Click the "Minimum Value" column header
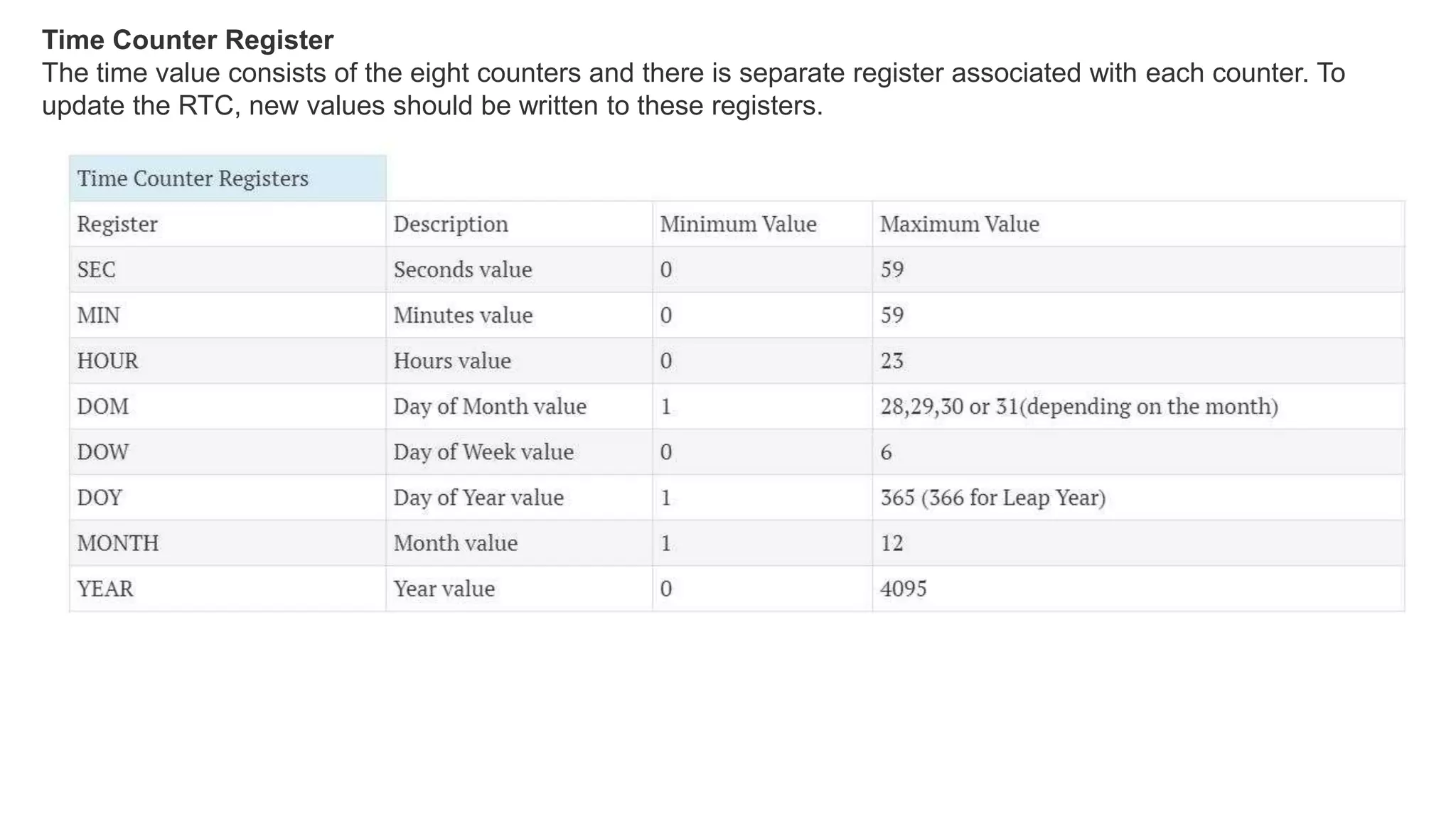 click(x=738, y=225)
